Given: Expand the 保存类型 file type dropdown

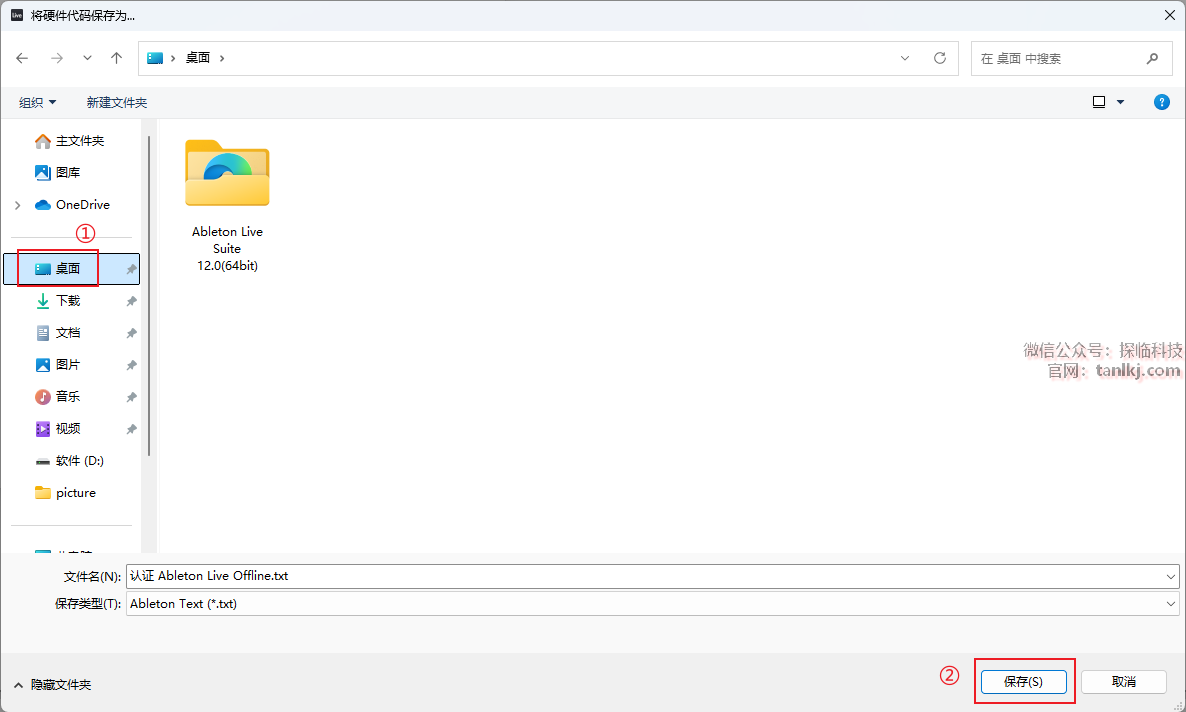Looking at the screenshot, I should coord(1171,604).
